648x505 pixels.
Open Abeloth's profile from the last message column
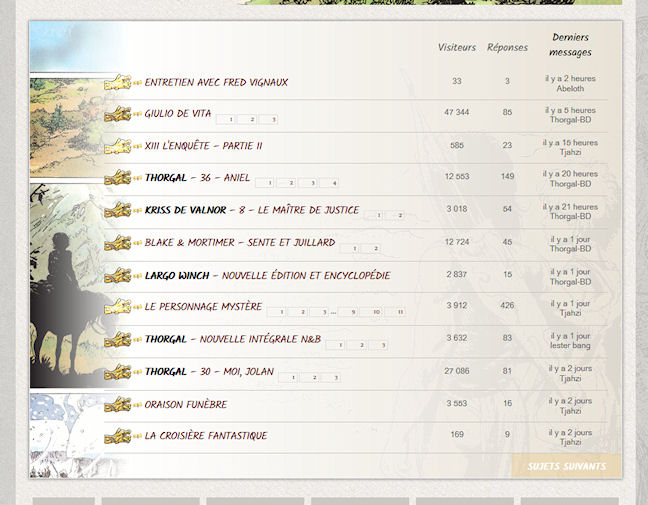570,88
